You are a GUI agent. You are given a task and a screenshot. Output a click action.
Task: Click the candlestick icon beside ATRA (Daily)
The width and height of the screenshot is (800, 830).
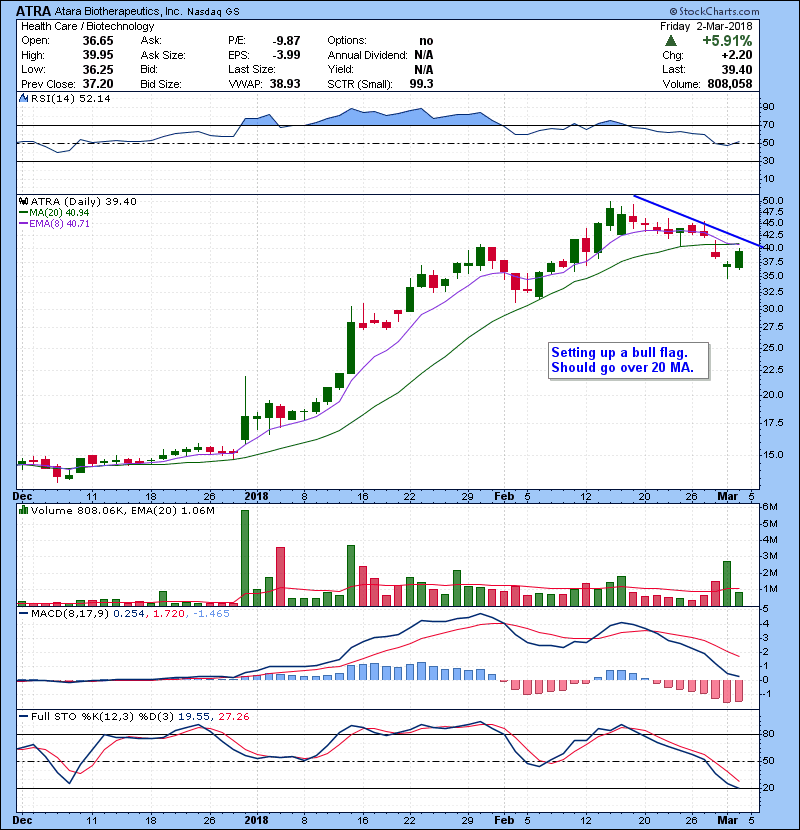(23, 202)
